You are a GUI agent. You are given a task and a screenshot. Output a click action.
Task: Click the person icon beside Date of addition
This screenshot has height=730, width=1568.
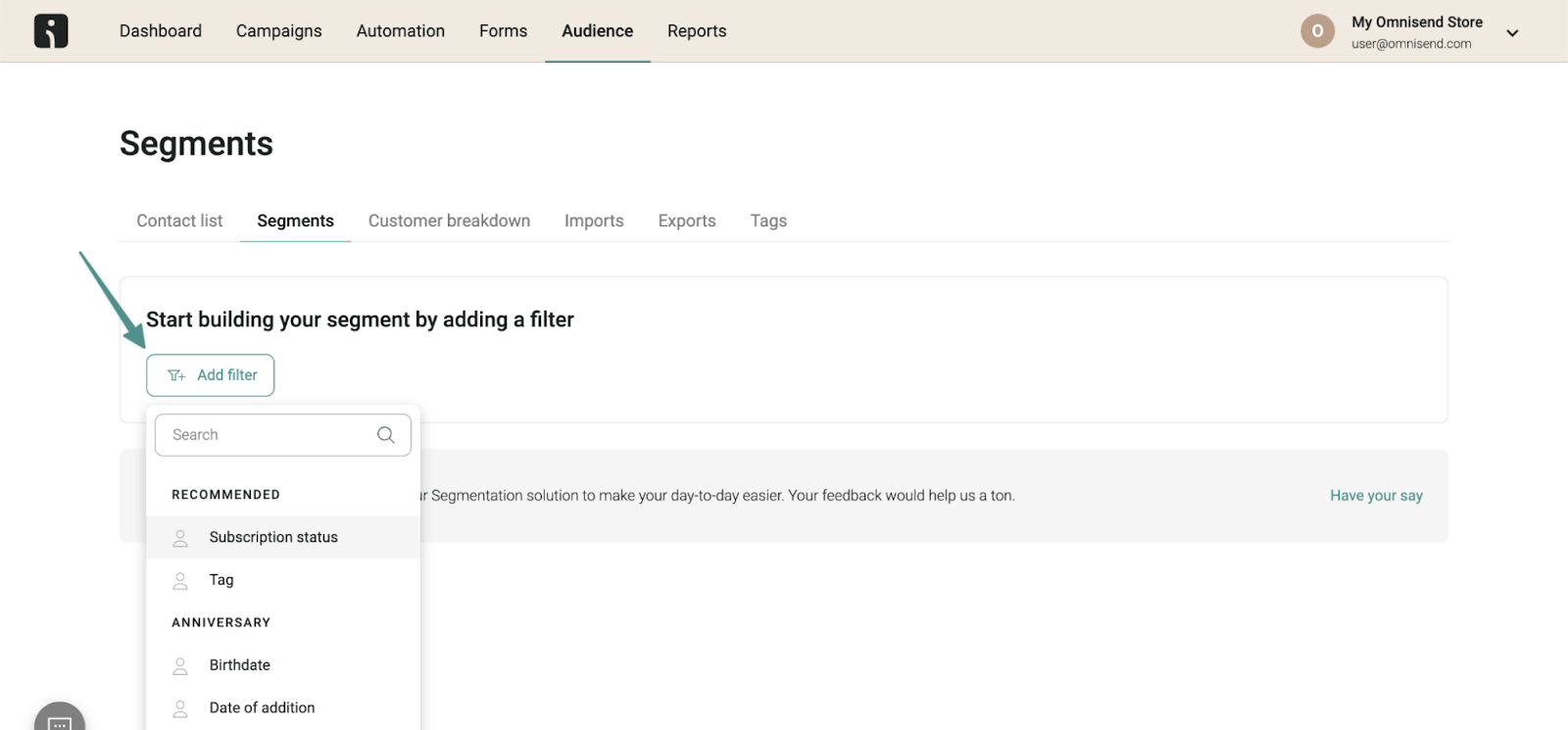click(x=180, y=708)
